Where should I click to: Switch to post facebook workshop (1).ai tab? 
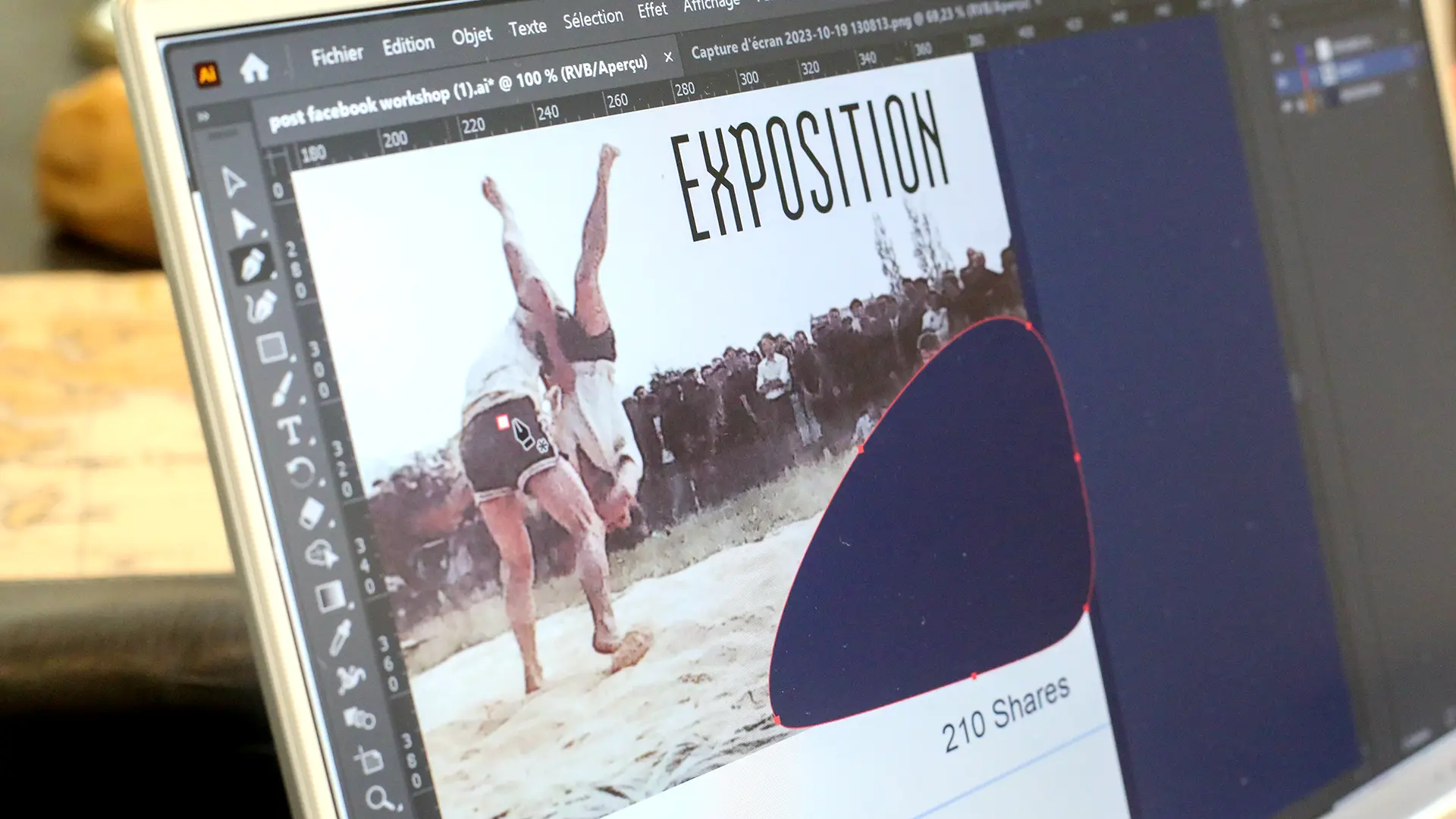[x=458, y=93]
